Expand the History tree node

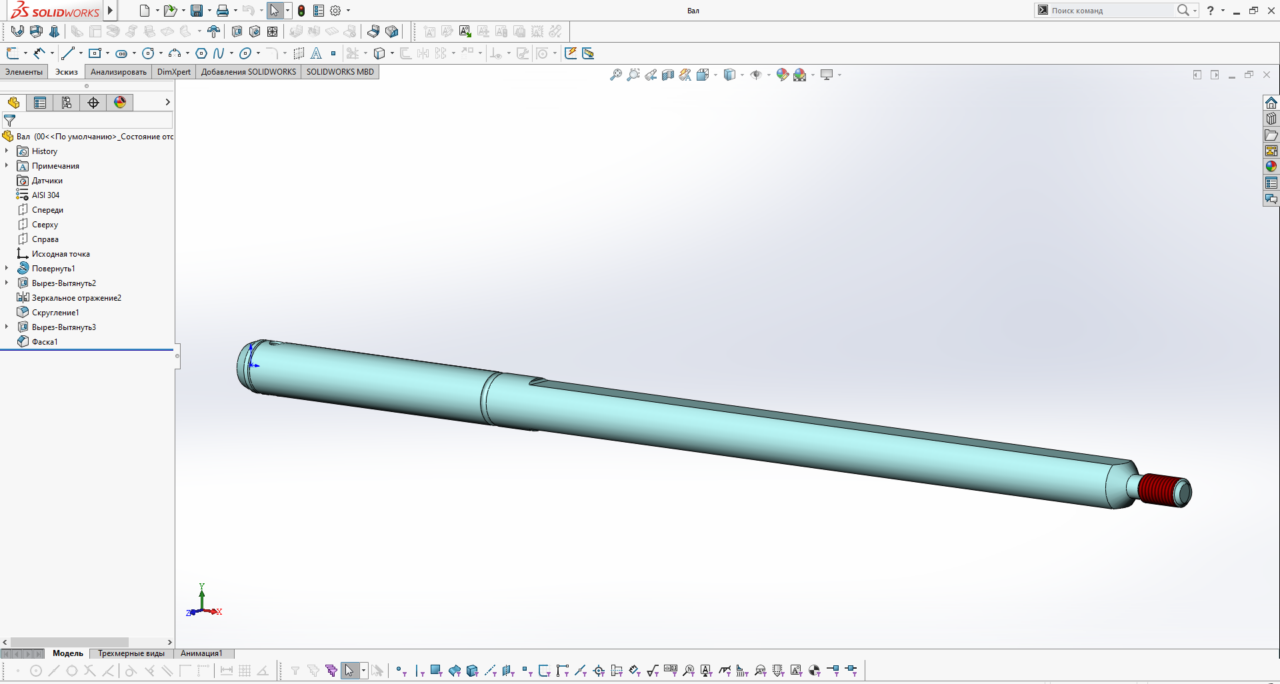point(7,151)
